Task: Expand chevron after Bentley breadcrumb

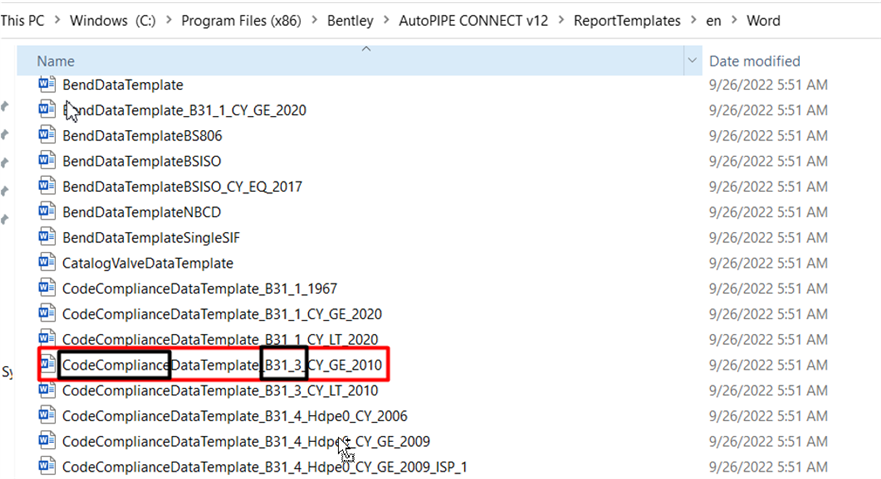Action: point(386,21)
